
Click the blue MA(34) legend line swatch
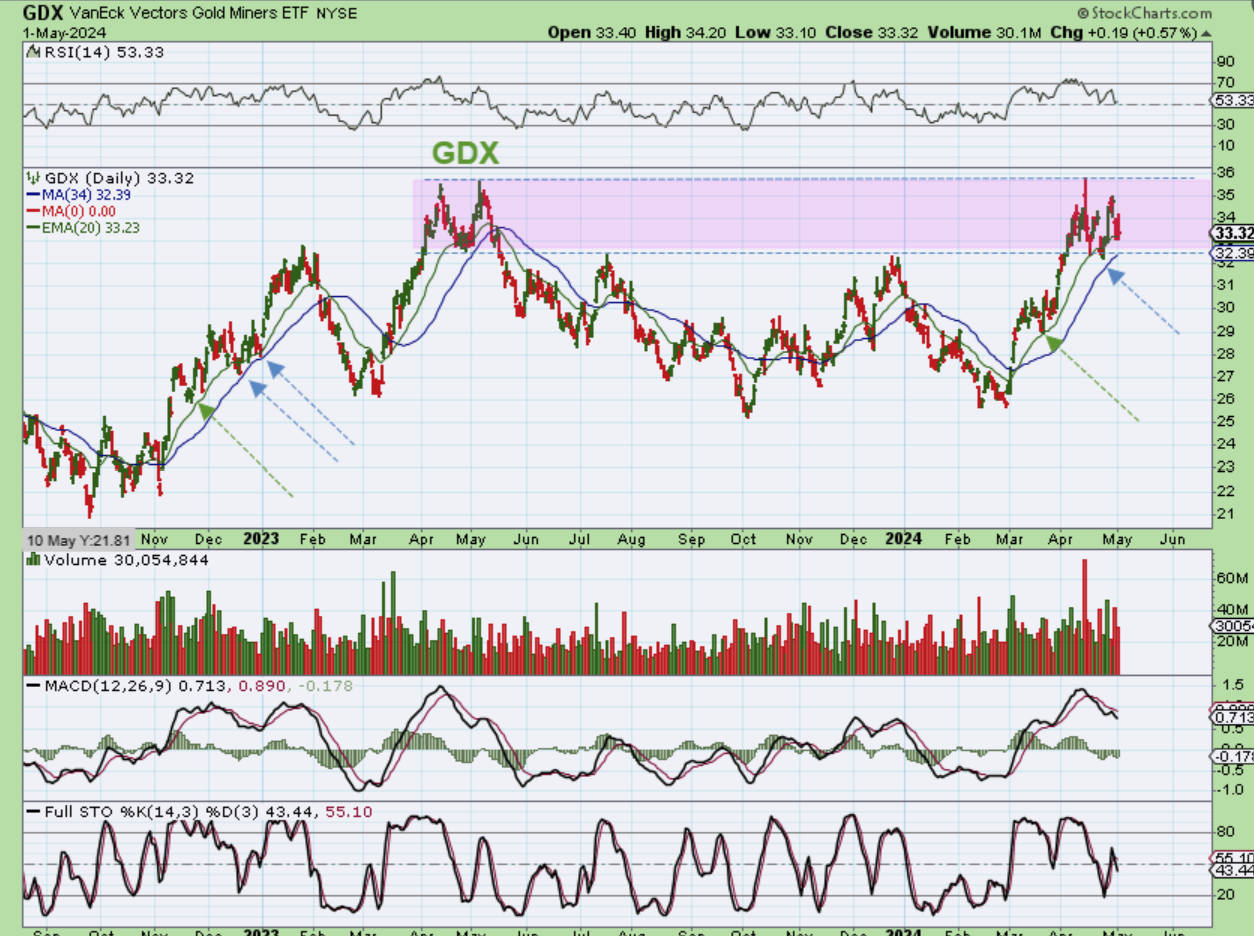pos(32,195)
